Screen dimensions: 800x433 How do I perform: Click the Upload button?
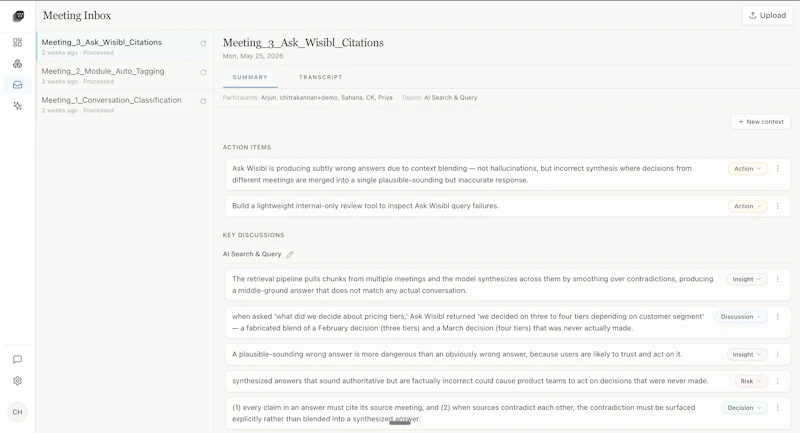767,15
